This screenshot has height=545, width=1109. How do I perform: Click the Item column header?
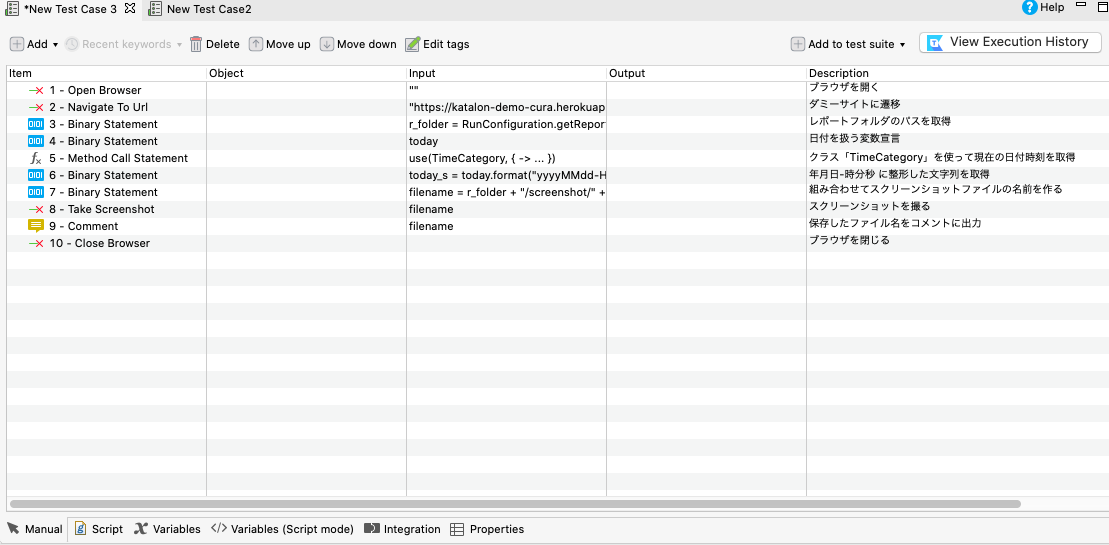[107, 74]
